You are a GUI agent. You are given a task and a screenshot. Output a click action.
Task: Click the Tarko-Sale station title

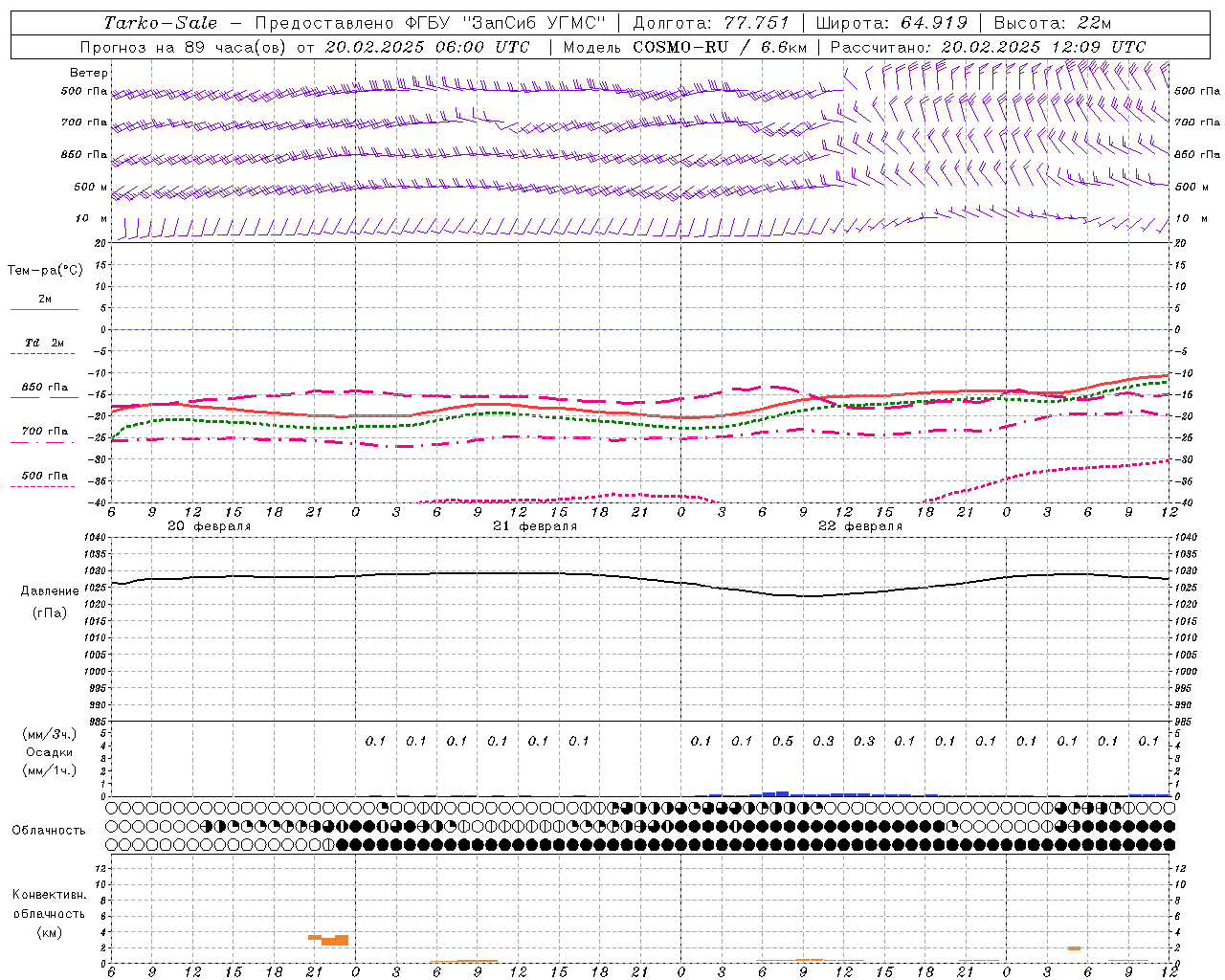(160, 23)
